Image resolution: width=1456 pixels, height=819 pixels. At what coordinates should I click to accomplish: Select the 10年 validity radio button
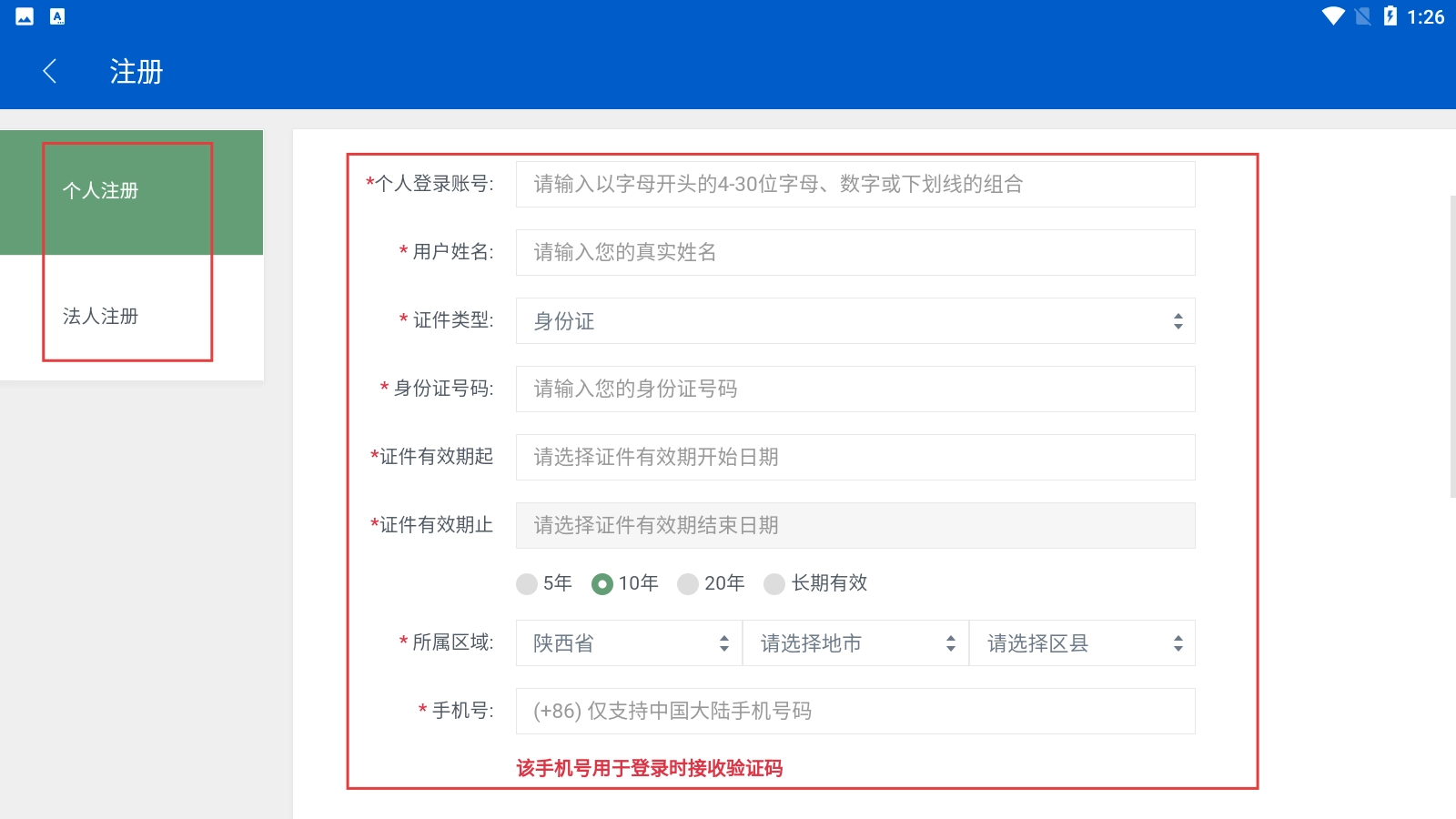pyautogui.click(x=602, y=583)
